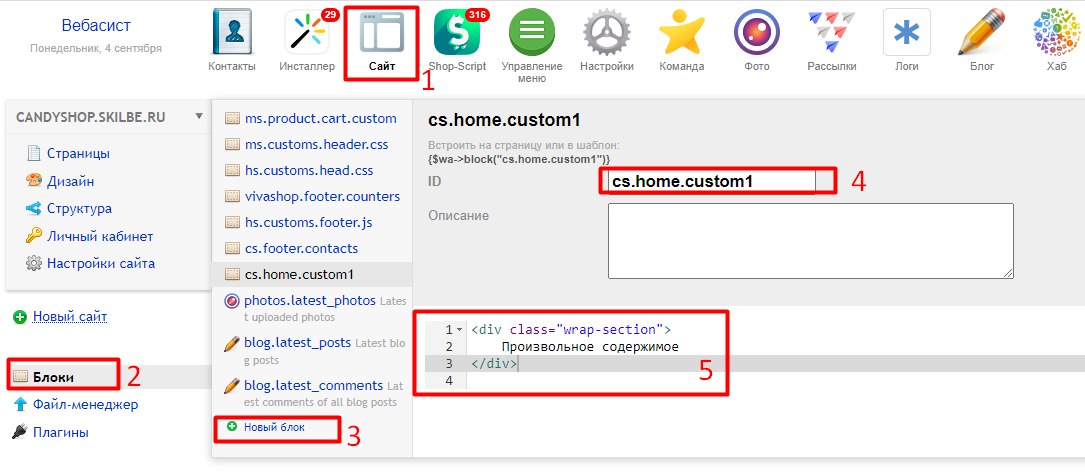
Task: Select the hs.customs.footer.js block
Action: tap(308, 222)
